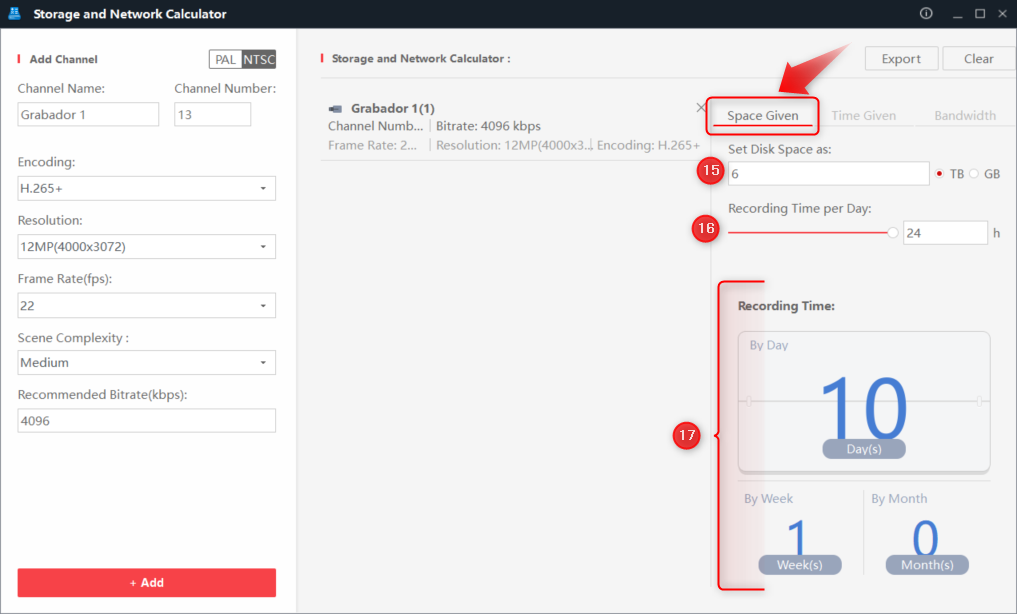Expand the Frame Rate dropdown showing 22
Screen dimensions: 1017x614
point(147,305)
